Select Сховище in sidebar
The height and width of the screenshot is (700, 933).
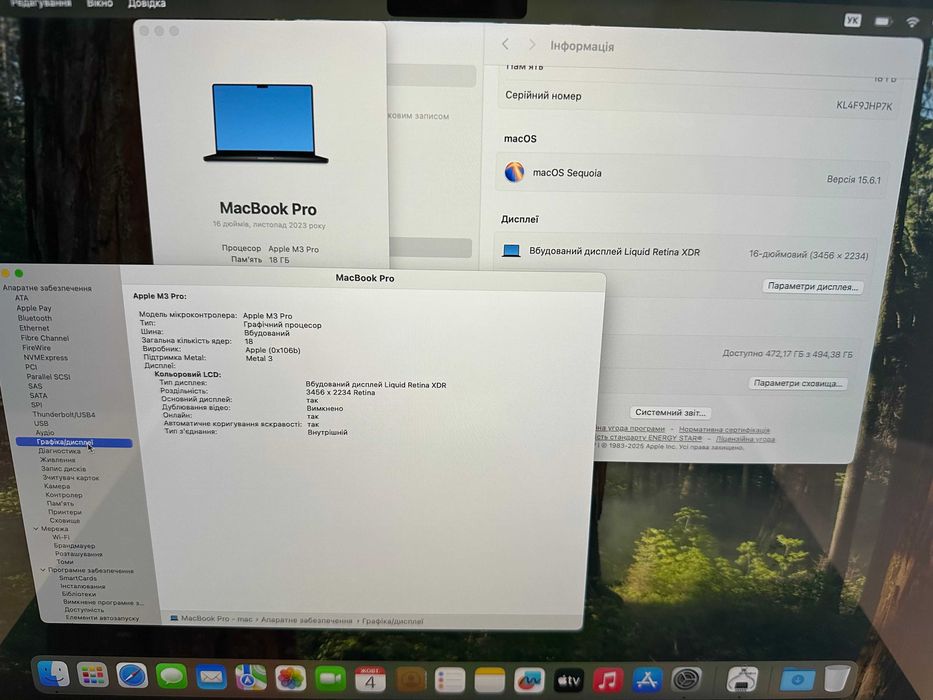[x=64, y=520]
